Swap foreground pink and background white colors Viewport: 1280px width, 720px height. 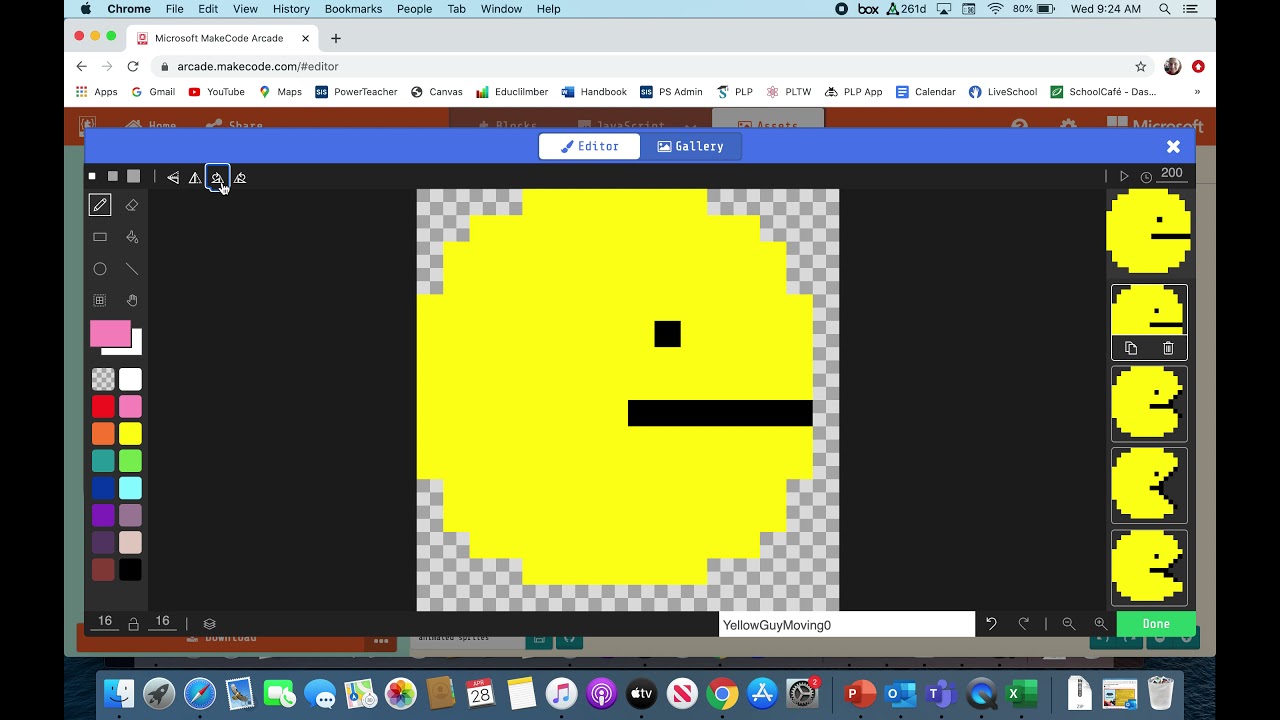116,338
